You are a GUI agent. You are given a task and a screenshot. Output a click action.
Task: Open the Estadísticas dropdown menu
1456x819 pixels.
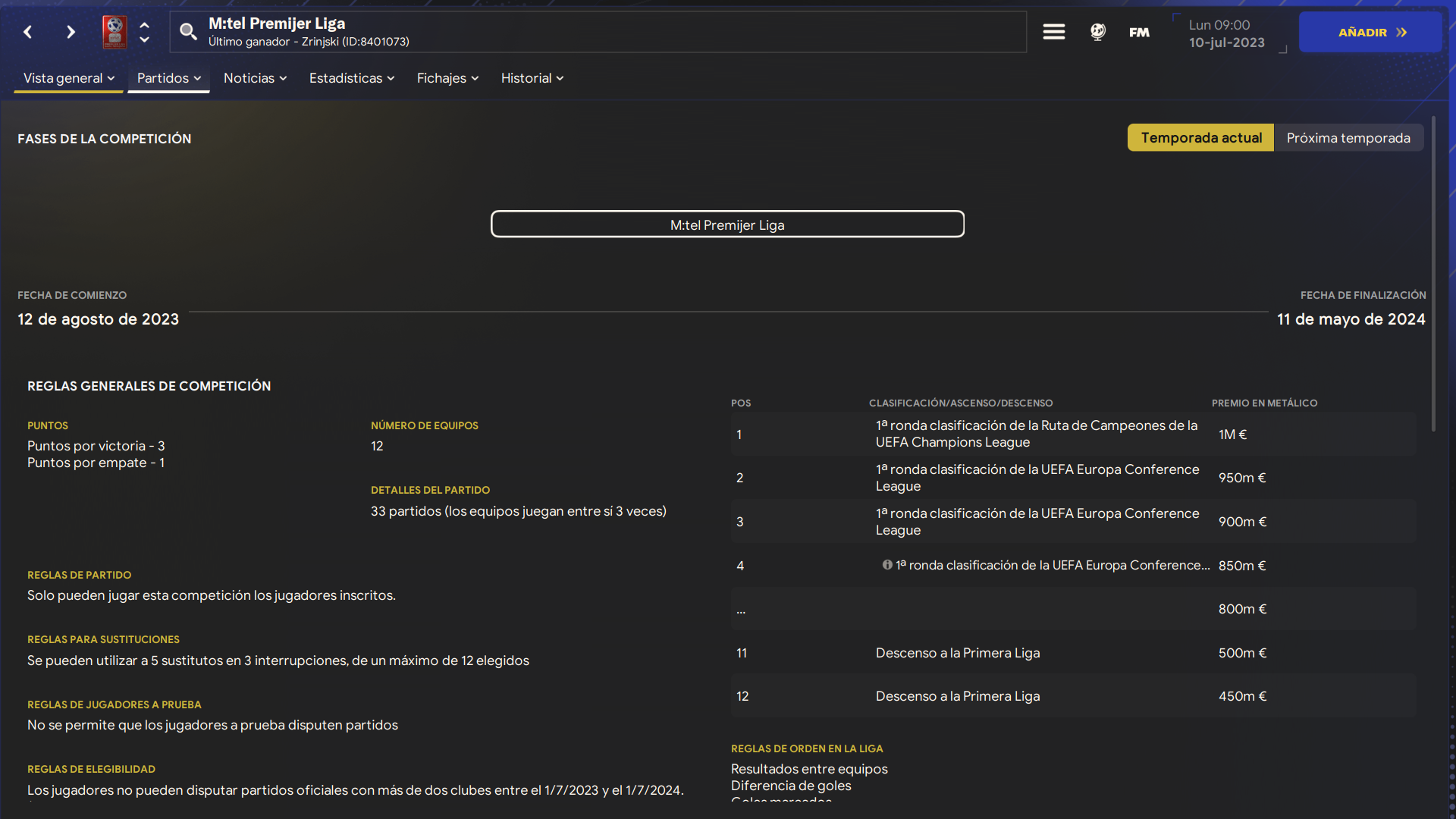click(352, 78)
